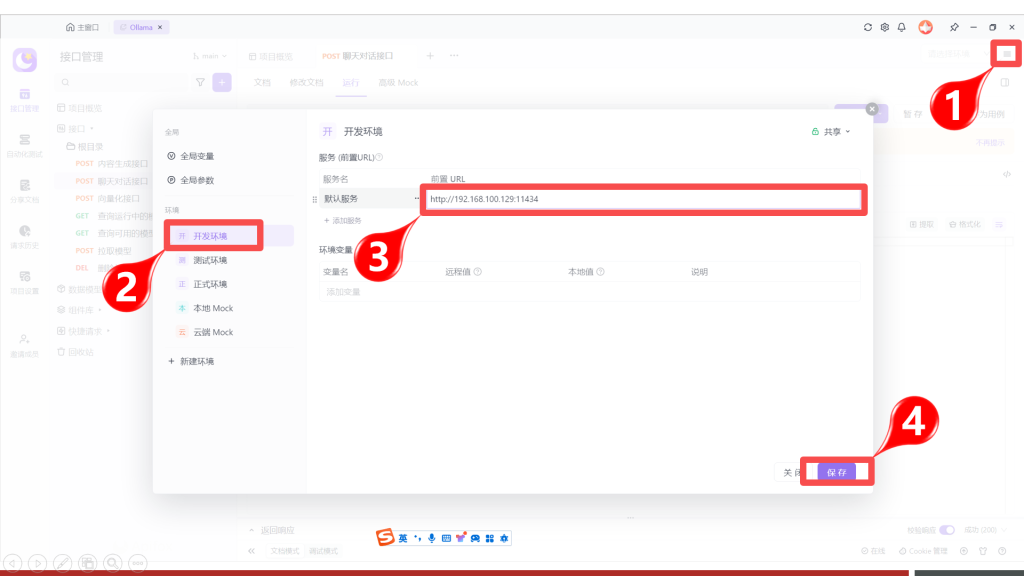
Task: Click 新建环境 to add an environment
Action: [197, 361]
